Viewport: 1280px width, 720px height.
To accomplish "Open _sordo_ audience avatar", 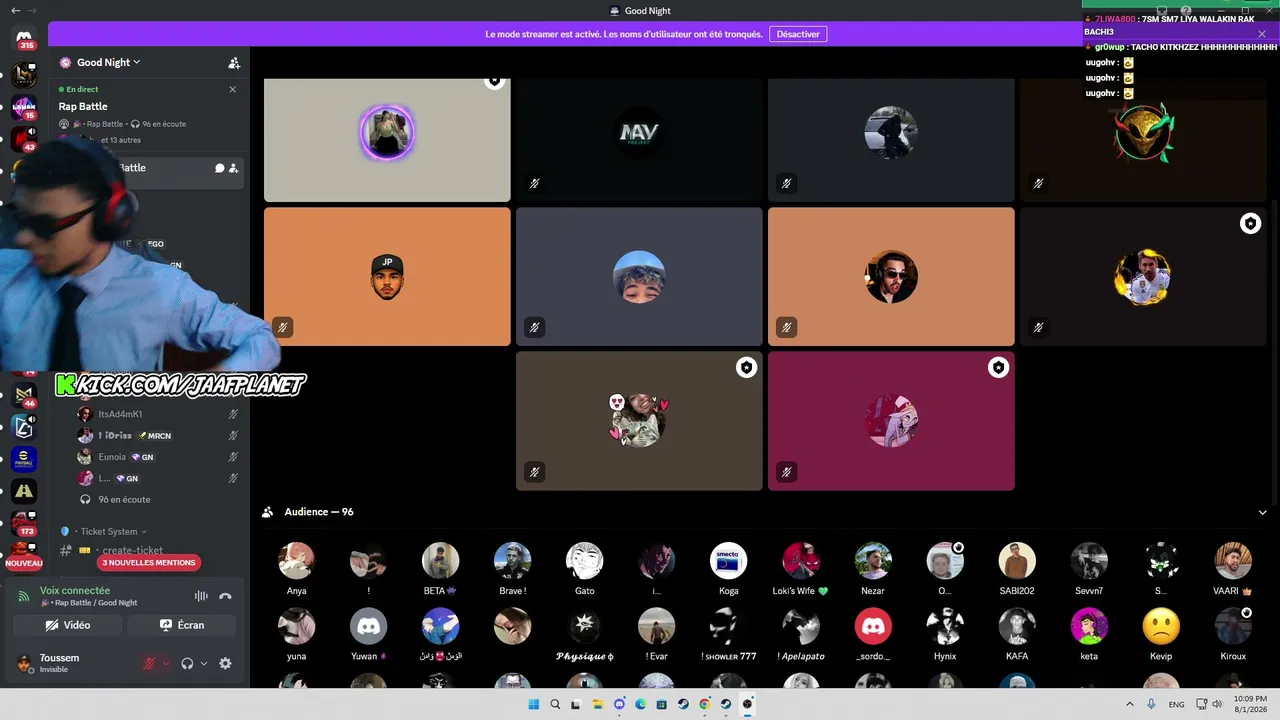I will point(873,626).
